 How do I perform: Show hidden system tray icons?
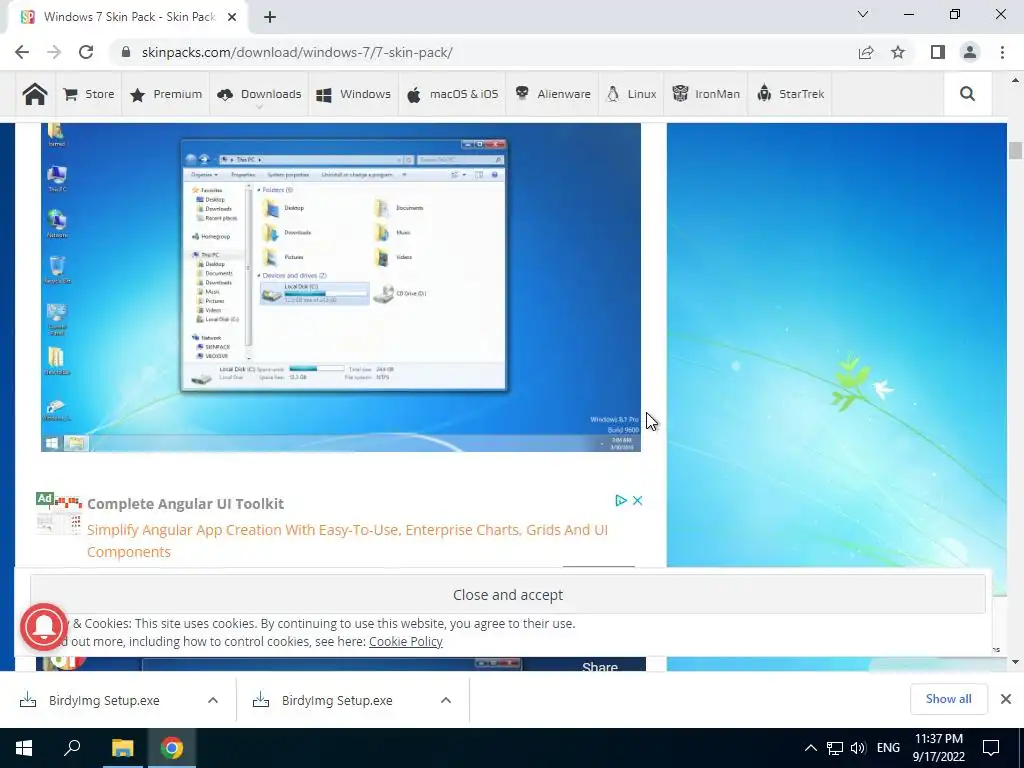point(810,748)
